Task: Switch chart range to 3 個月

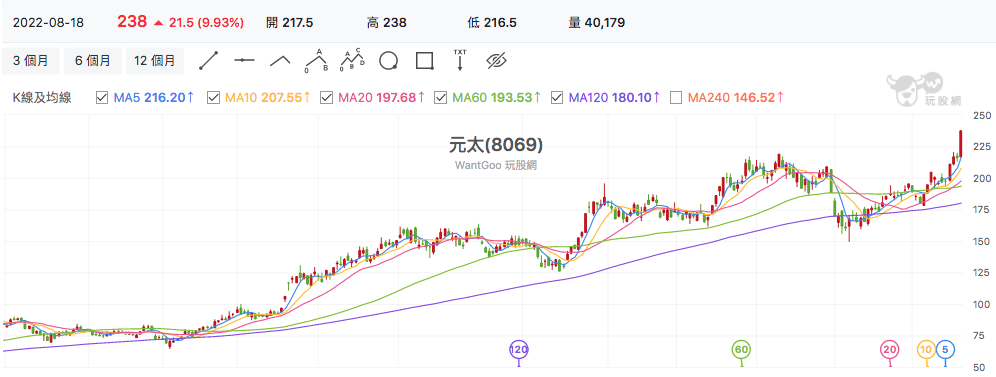Action: (x=30, y=61)
